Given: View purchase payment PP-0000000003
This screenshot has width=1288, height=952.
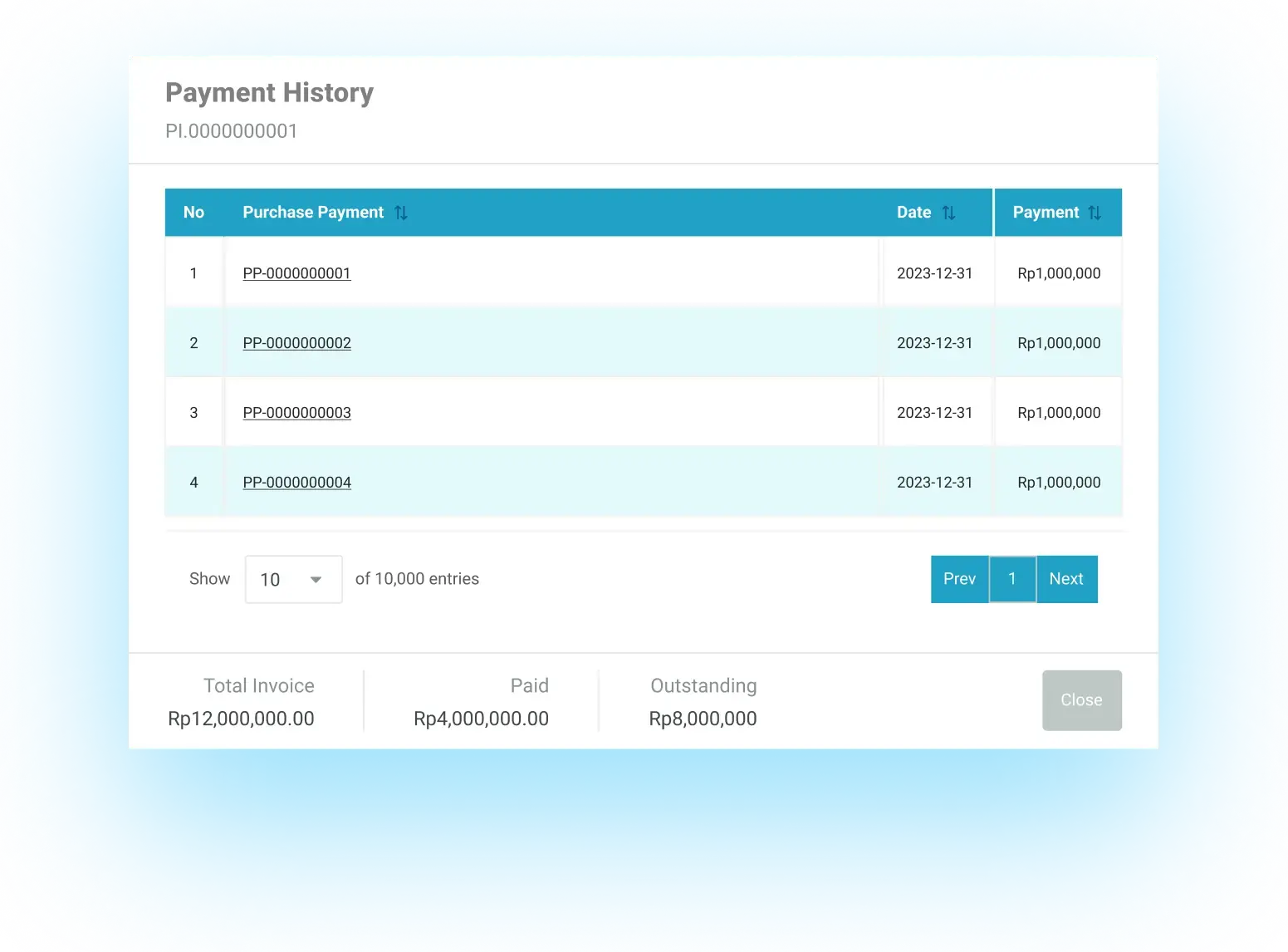Looking at the screenshot, I should 296,413.
